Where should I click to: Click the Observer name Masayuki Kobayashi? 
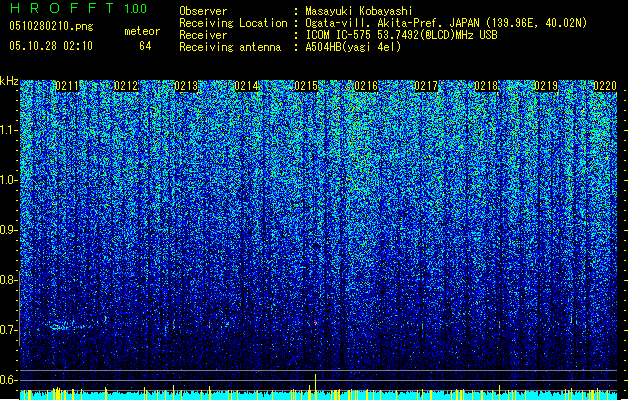click(359, 11)
